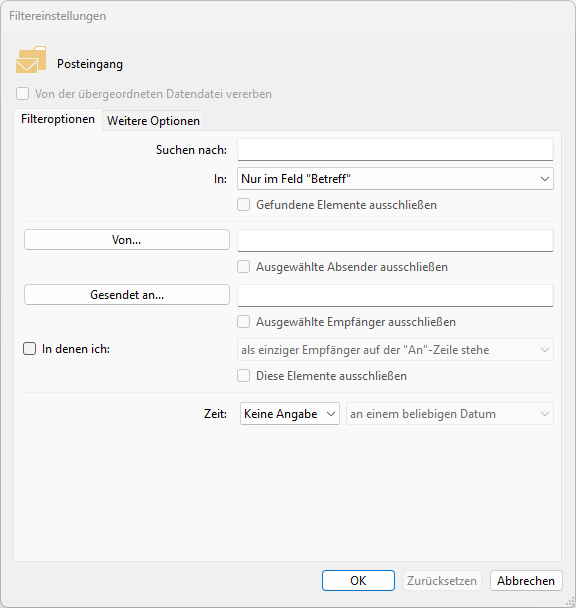Toggle 'Von der übergeordneten Datendatei vererben'
576x608 pixels.
click(x=22, y=93)
